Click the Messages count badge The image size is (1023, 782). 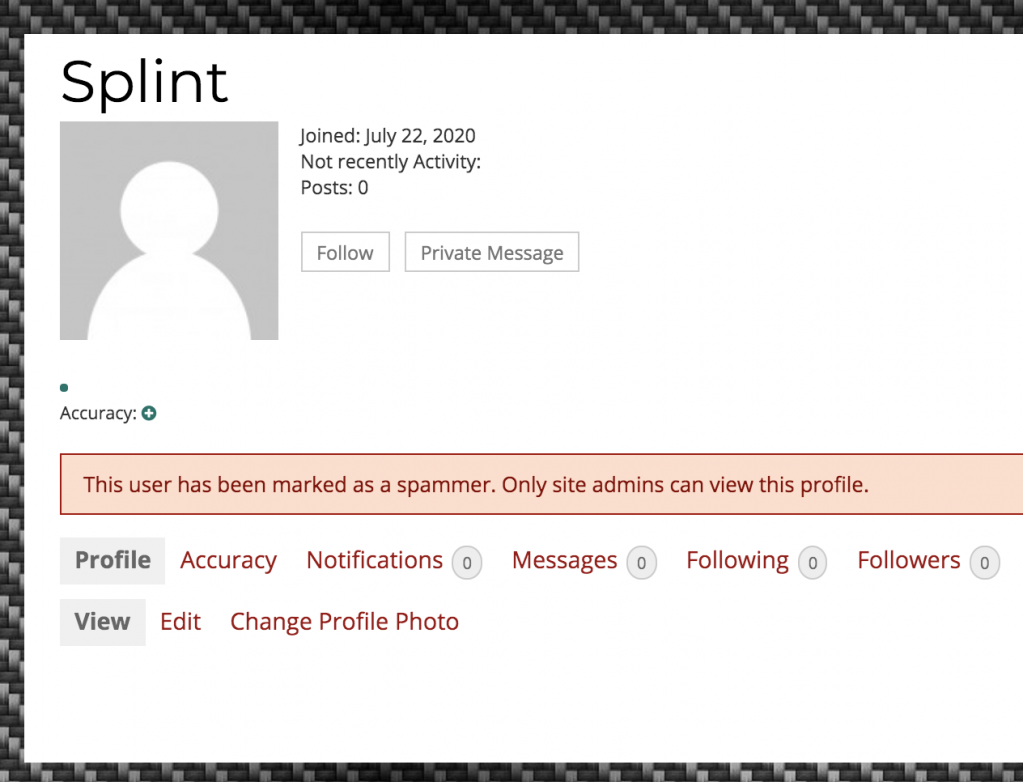(642, 563)
